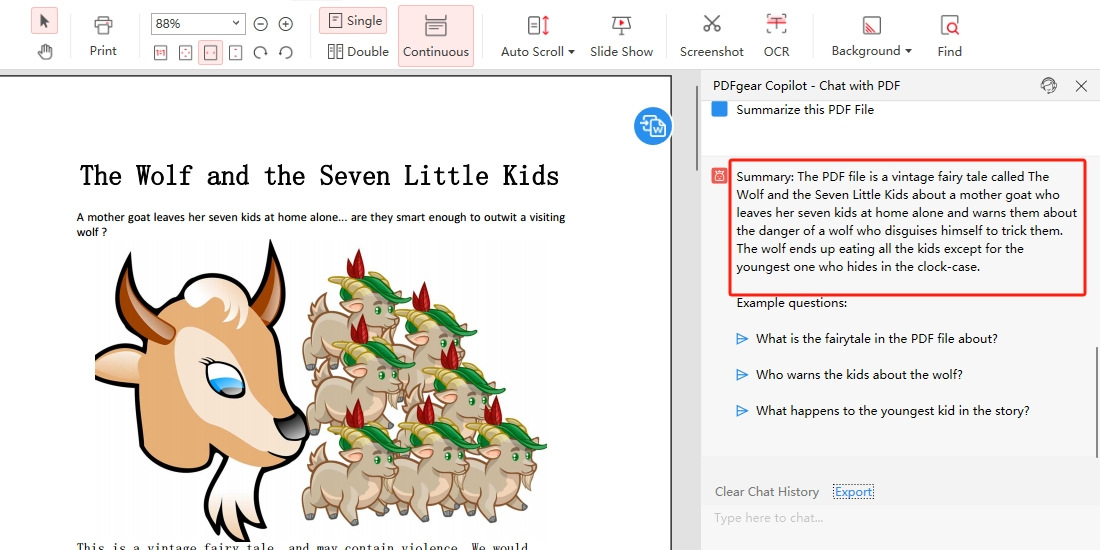Viewport: 1100px width, 550px height.
Task: Click the mother goat illustration
Action: coord(201,390)
